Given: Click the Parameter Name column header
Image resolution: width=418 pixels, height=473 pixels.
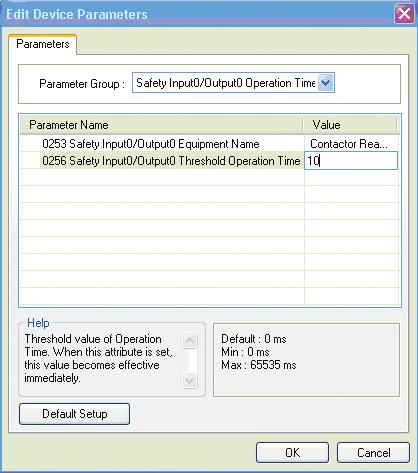Looking at the screenshot, I should (x=161, y=125).
